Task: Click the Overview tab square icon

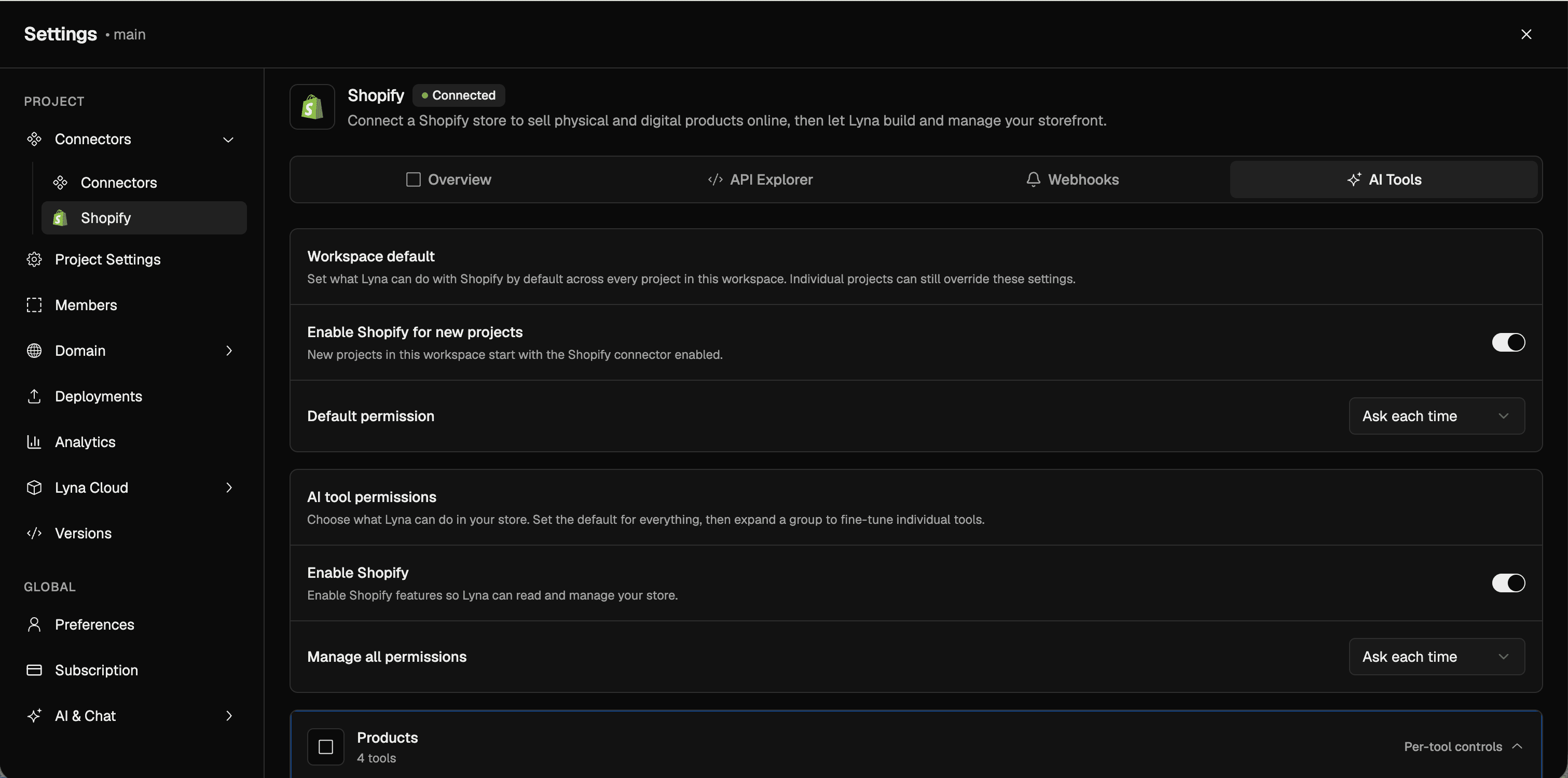Action: click(414, 179)
